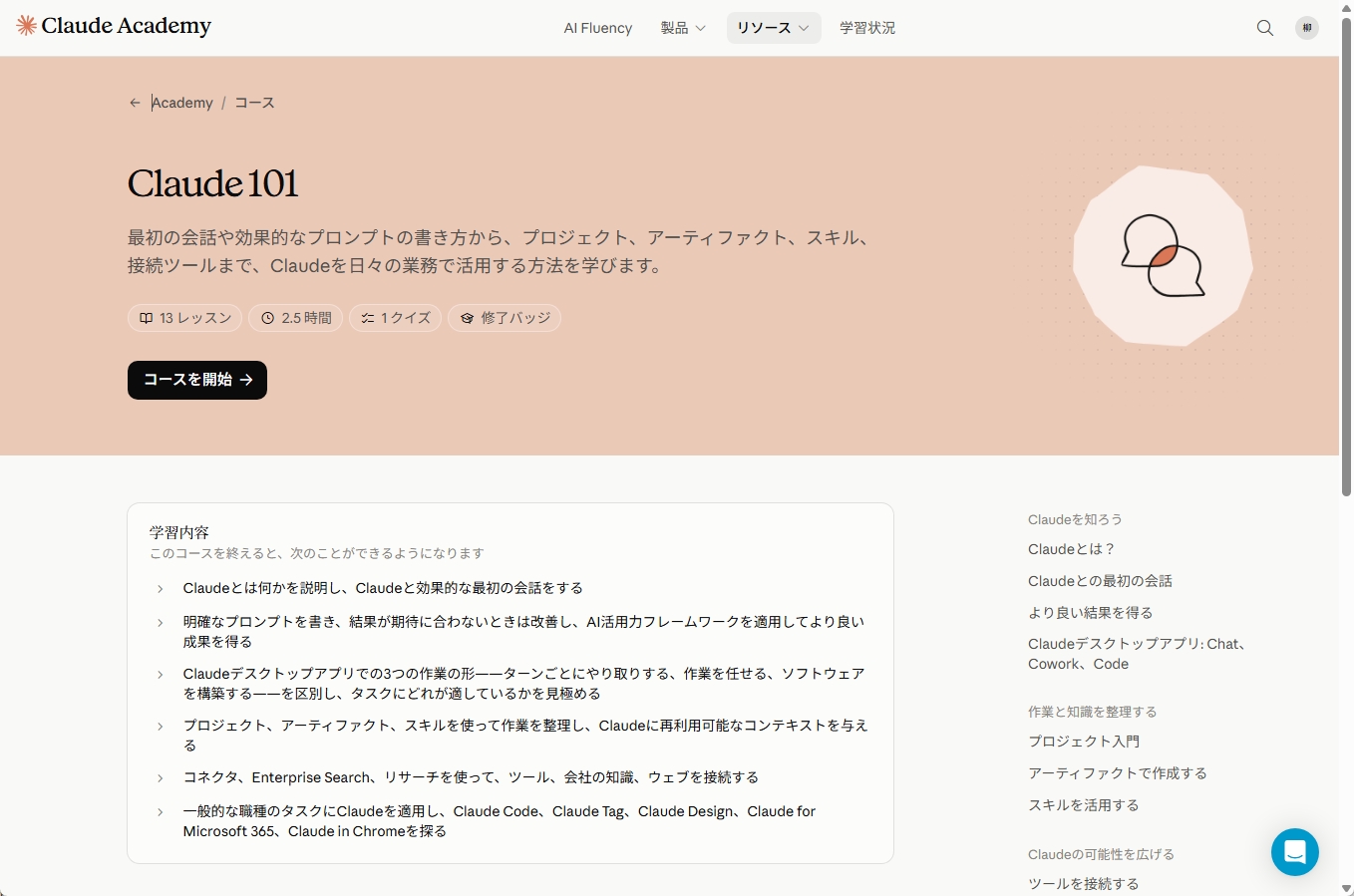Open the スキルを活用する lesson link

[x=1083, y=805]
